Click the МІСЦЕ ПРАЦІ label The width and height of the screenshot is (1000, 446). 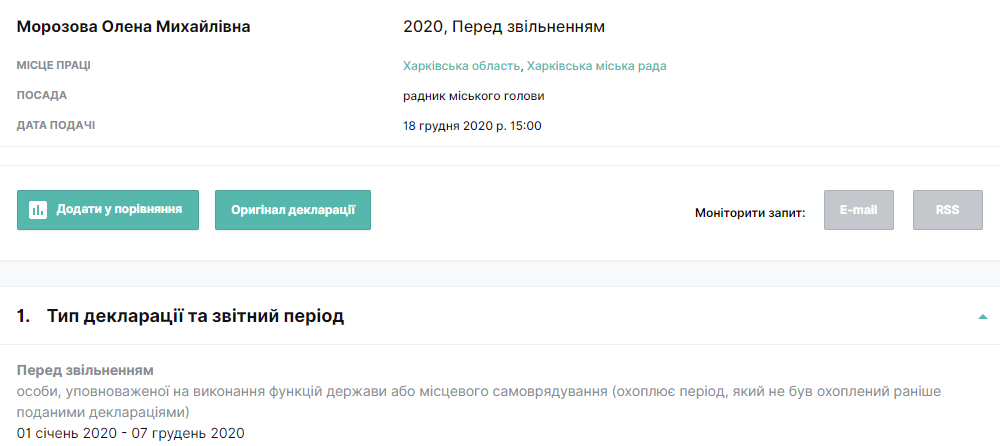[54, 66]
